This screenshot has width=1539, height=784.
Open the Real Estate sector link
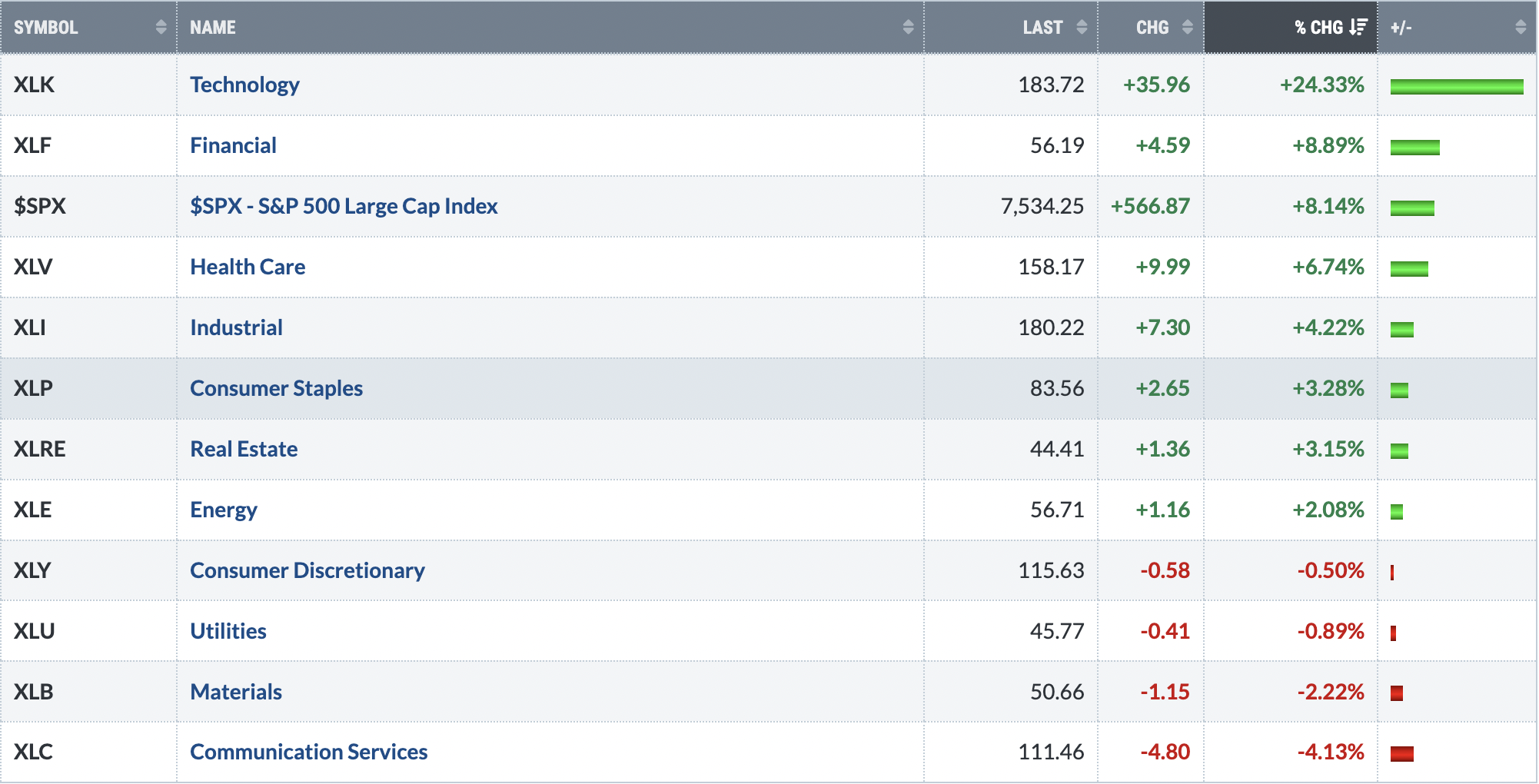[x=244, y=449]
